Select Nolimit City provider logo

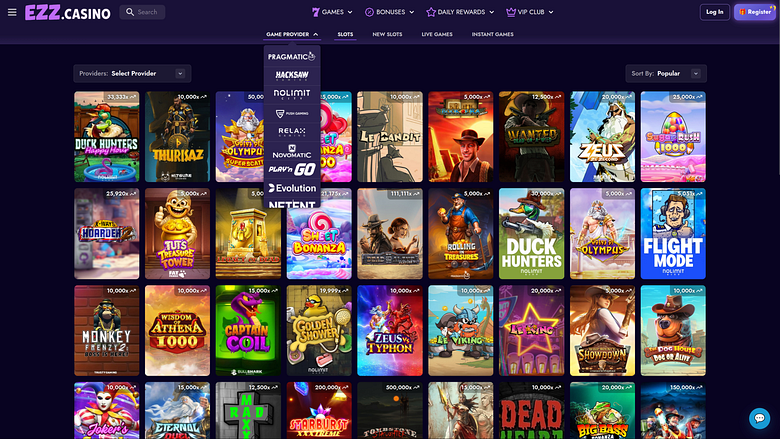point(292,94)
